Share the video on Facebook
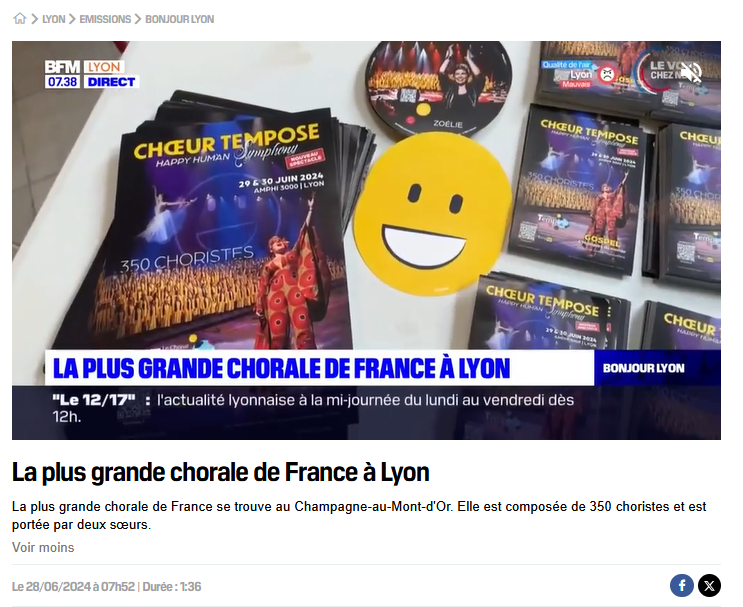This screenshot has width=743, height=607. point(681,586)
